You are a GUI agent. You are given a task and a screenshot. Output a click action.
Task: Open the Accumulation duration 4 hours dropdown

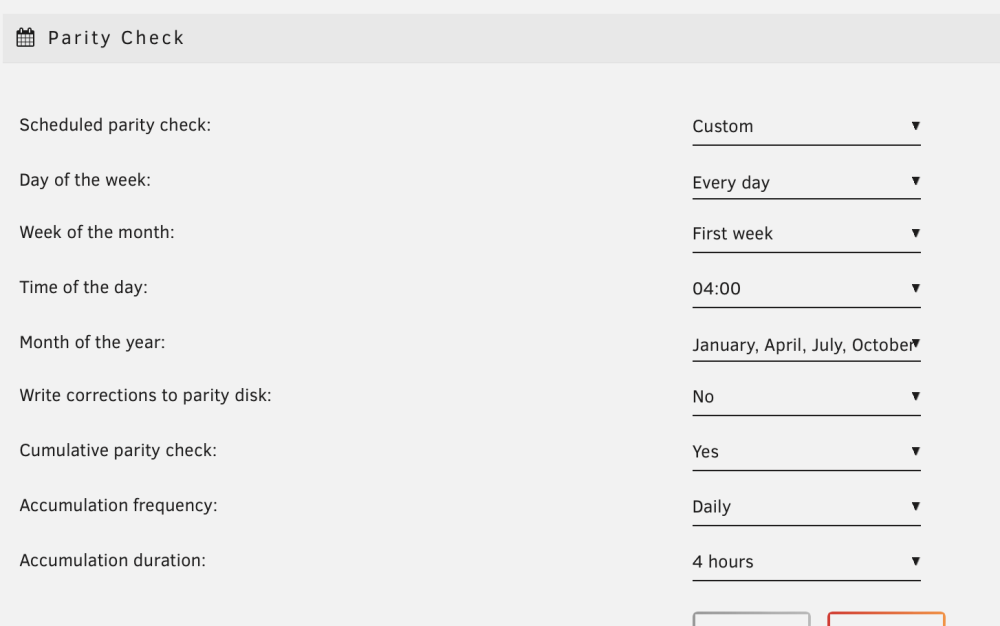click(x=806, y=562)
